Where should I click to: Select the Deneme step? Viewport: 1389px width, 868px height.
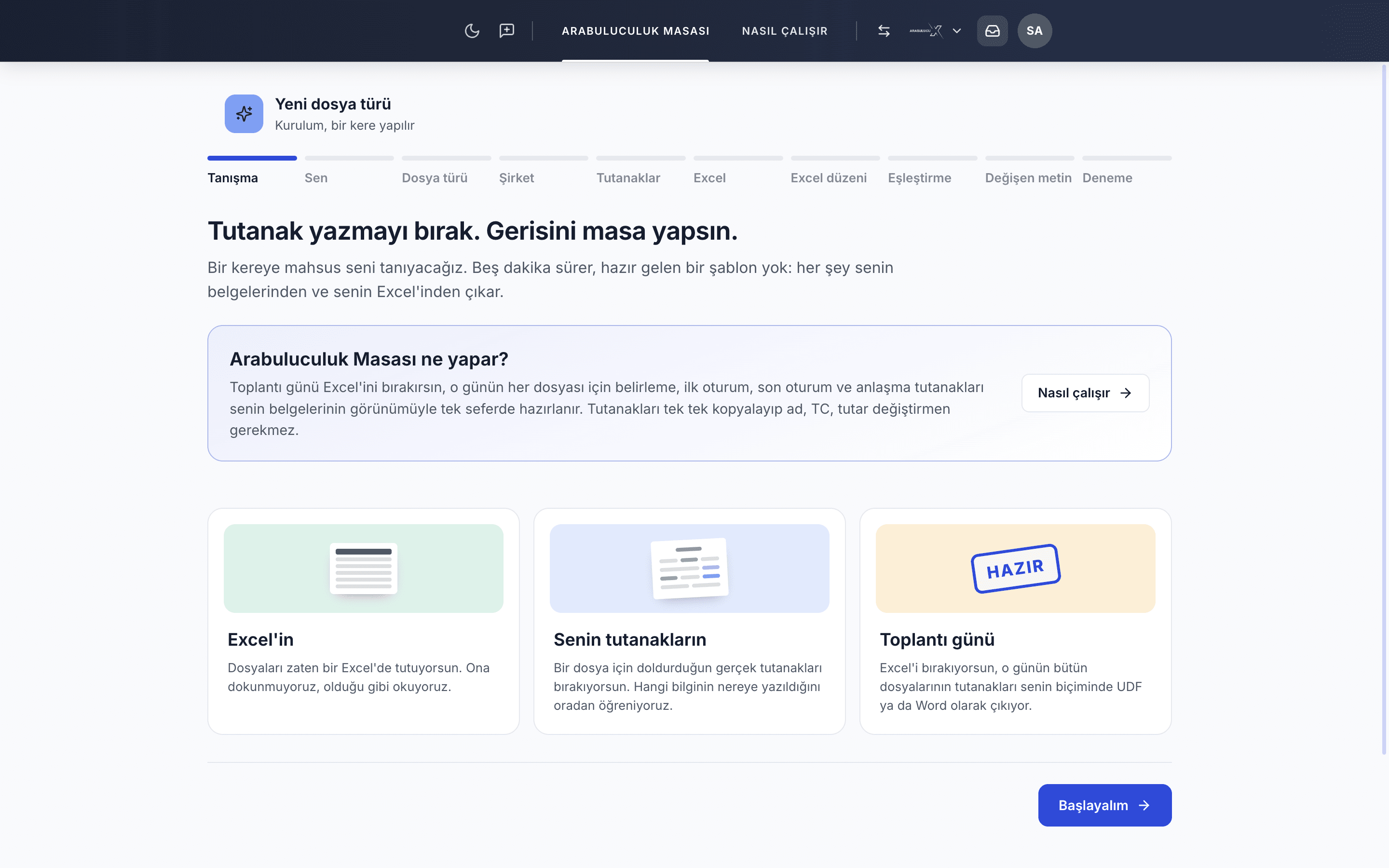click(x=1107, y=178)
